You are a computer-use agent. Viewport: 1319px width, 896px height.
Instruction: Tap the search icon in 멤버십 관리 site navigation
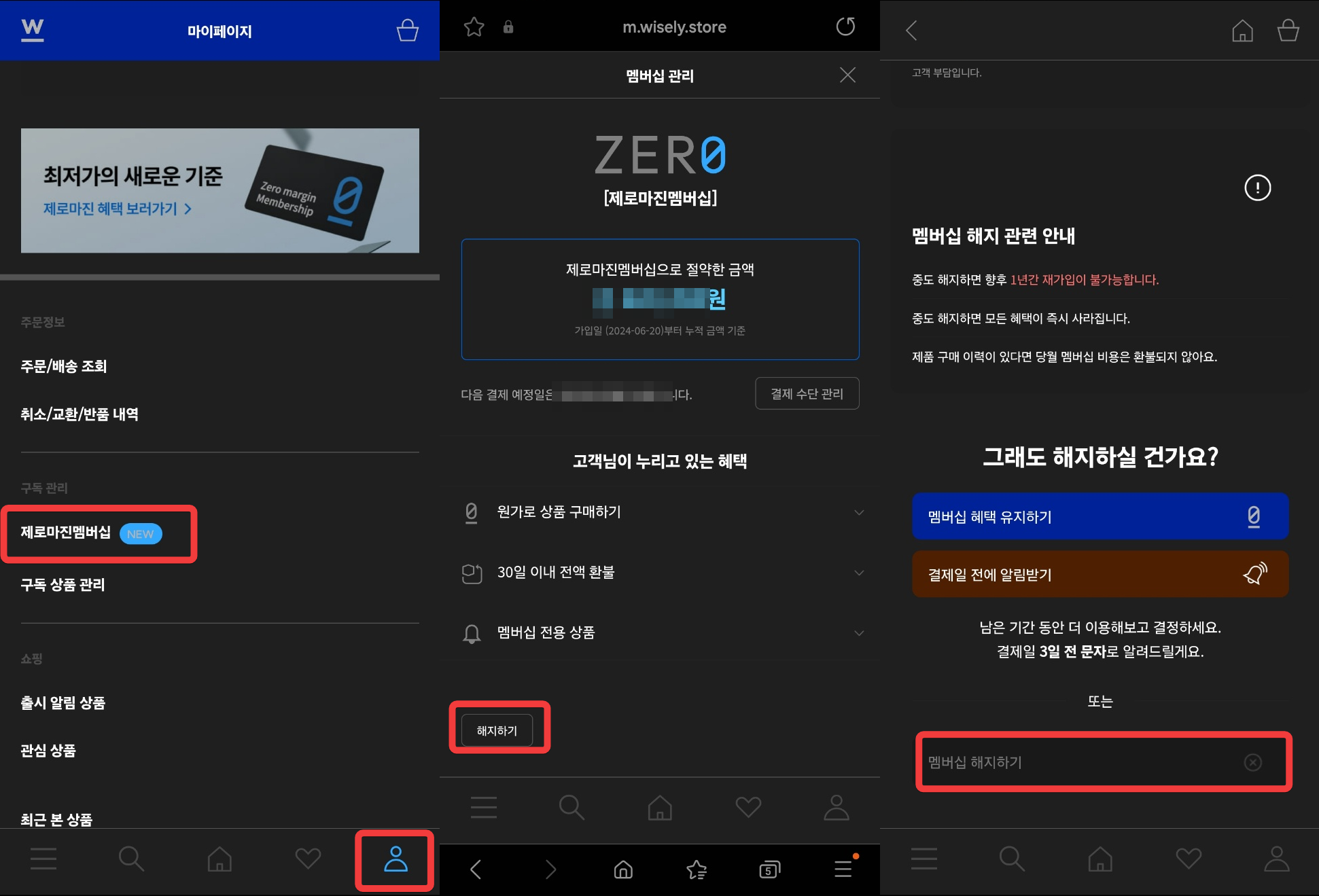coord(571,808)
